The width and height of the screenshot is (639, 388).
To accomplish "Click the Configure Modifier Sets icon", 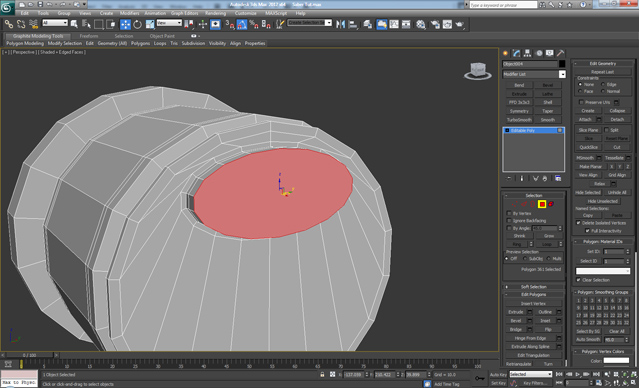I will click(558, 179).
